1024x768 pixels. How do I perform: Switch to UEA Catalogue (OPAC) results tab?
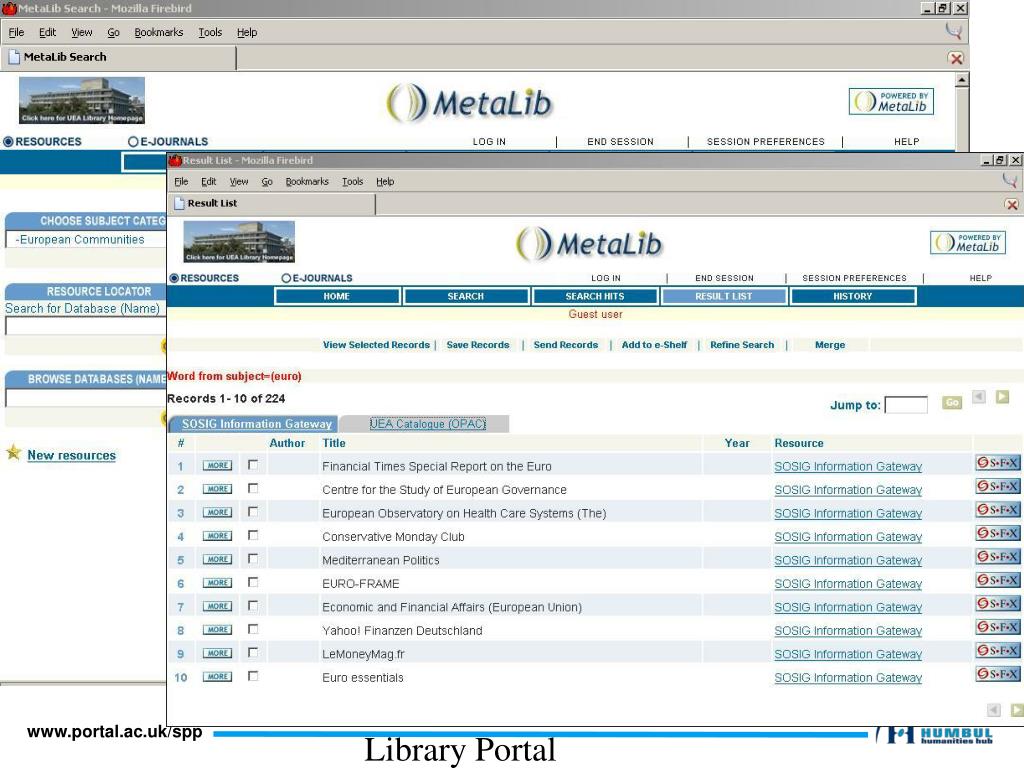coord(428,424)
